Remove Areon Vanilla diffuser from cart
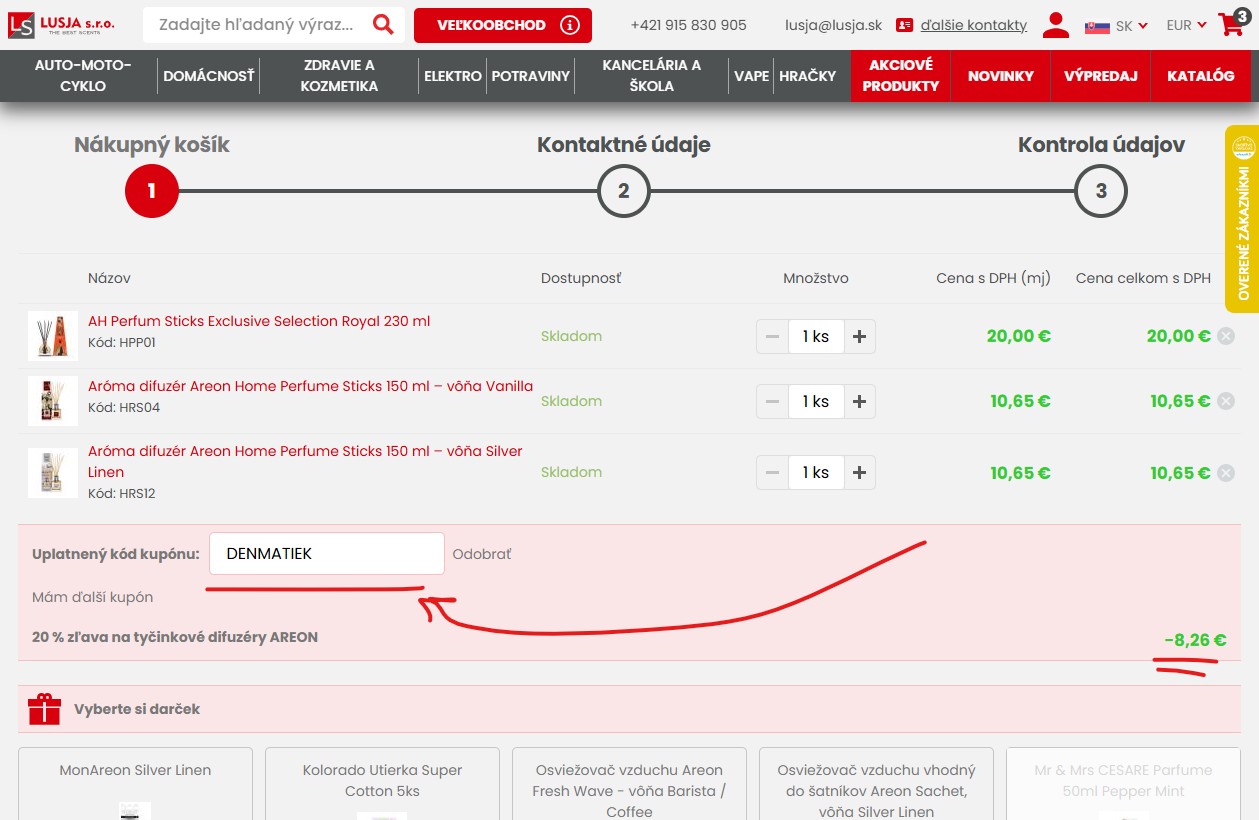1259x820 pixels. click(1226, 402)
